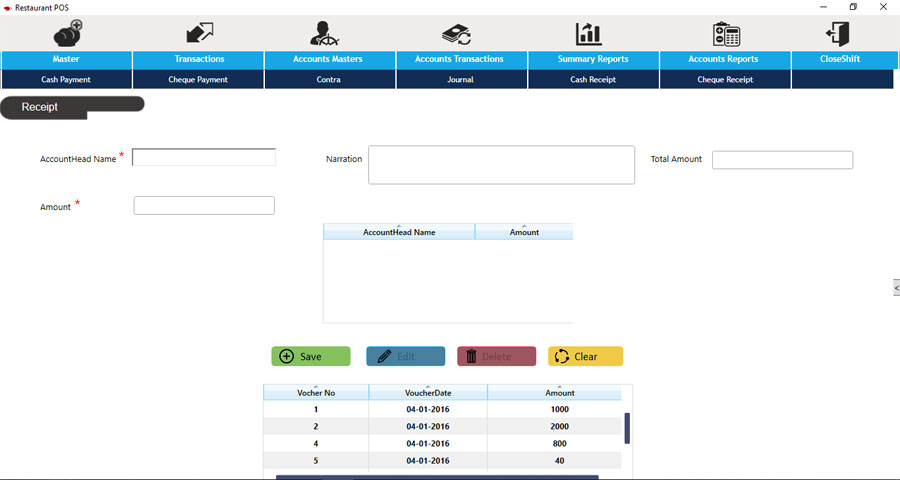Viewport: 900px width, 480px height.
Task: Select the Contra submenu item
Action: pos(328,79)
